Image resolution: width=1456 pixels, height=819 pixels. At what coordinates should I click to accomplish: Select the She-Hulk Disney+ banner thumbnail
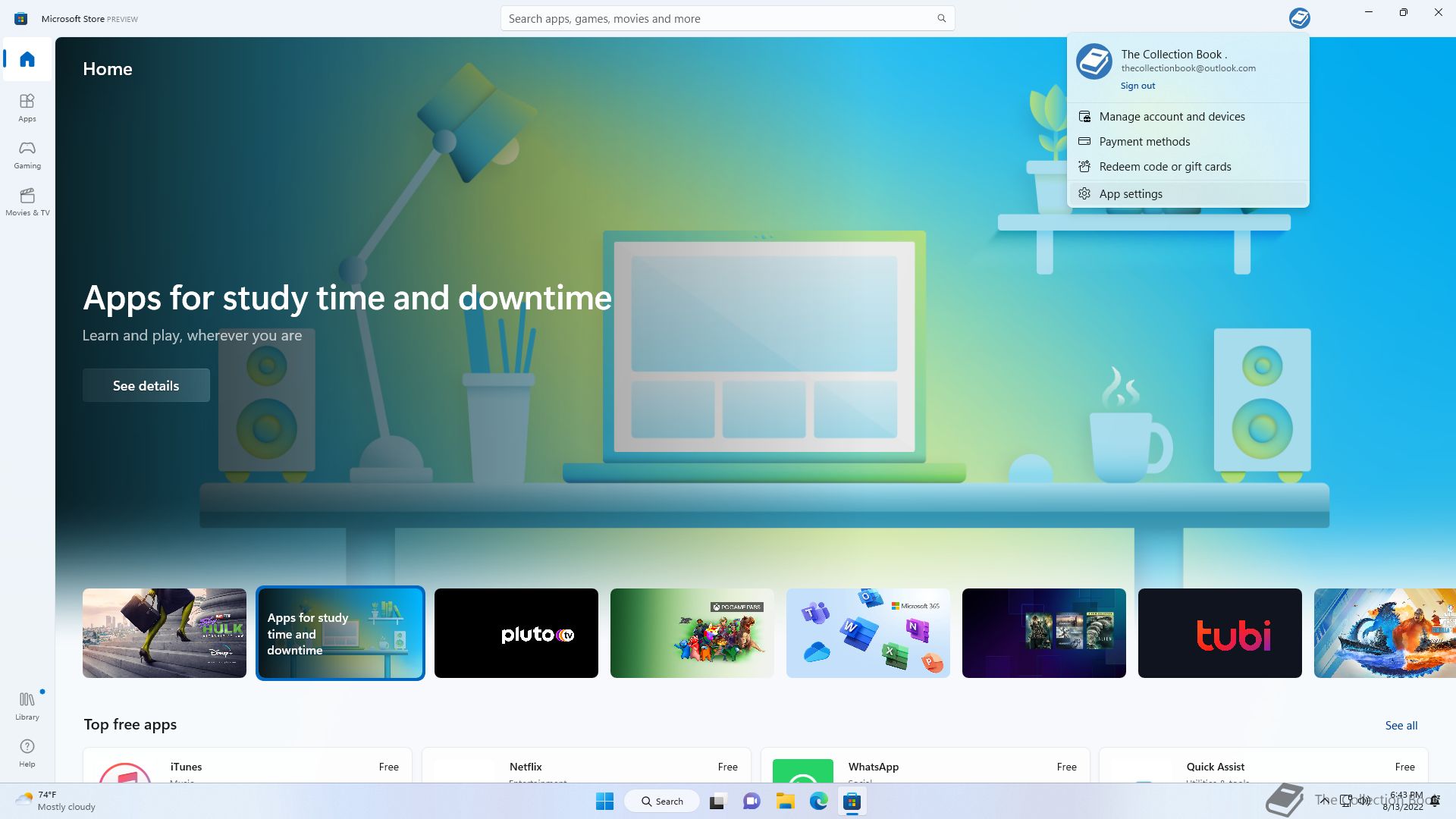coord(165,633)
